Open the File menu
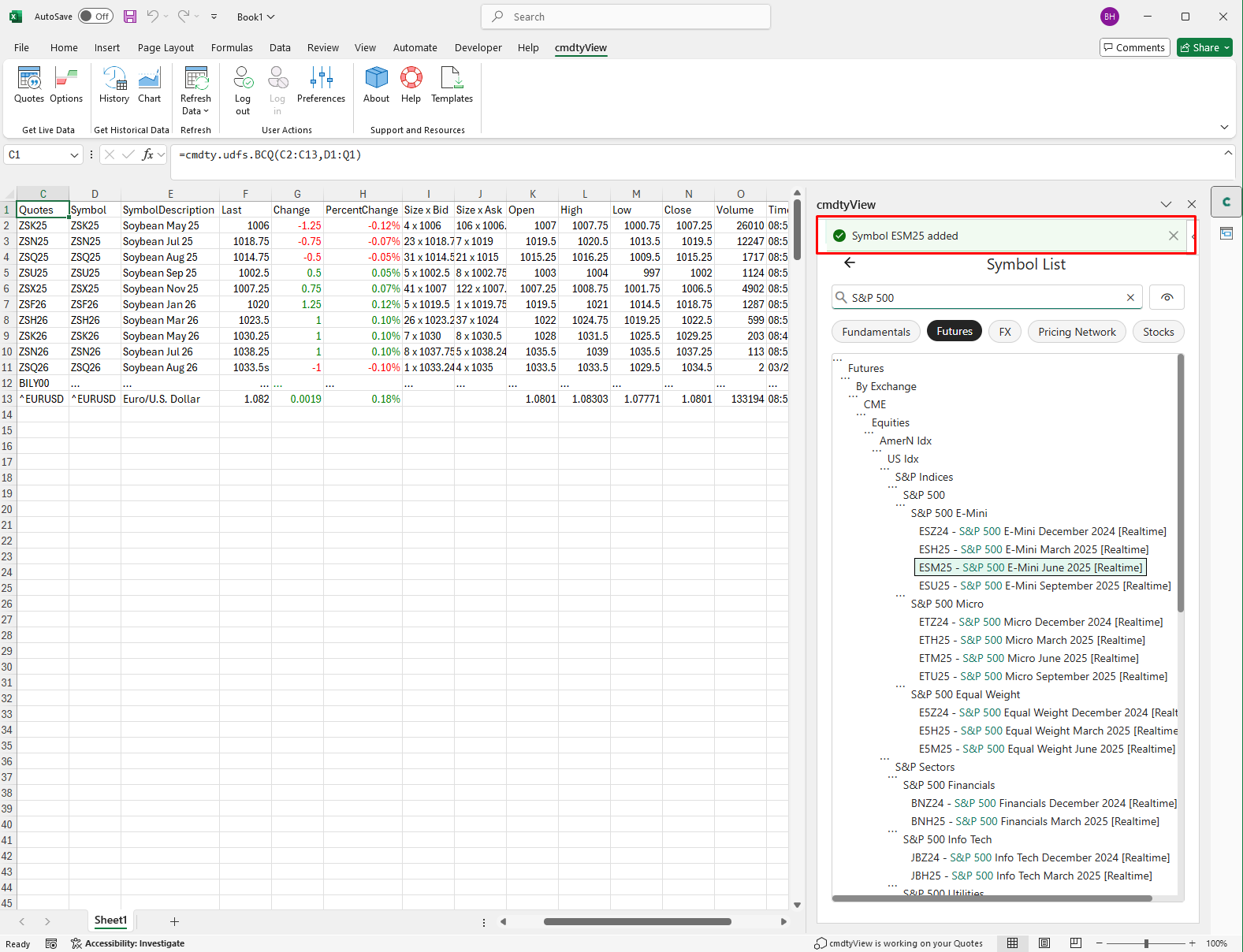The height and width of the screenshot is (952, 1243). pyautogui.click(x=21, y=47)
